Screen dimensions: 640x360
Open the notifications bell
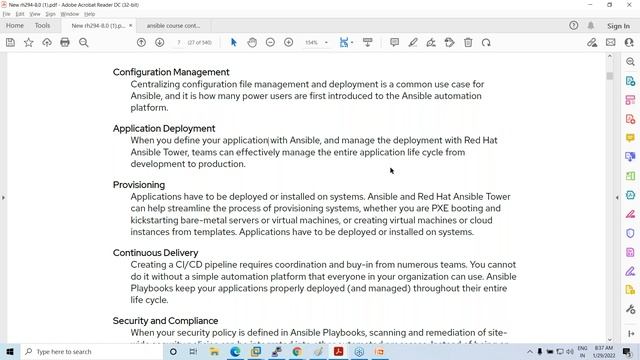[591, 25]
